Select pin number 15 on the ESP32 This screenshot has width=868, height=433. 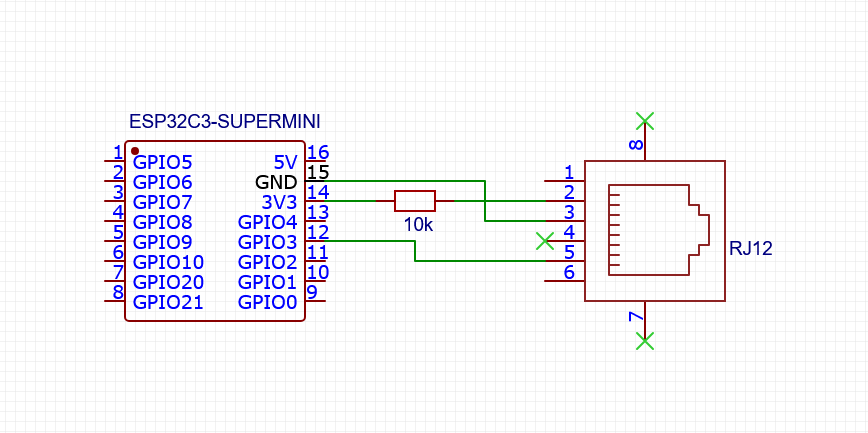pyautogui.click(x=318, y=172)
